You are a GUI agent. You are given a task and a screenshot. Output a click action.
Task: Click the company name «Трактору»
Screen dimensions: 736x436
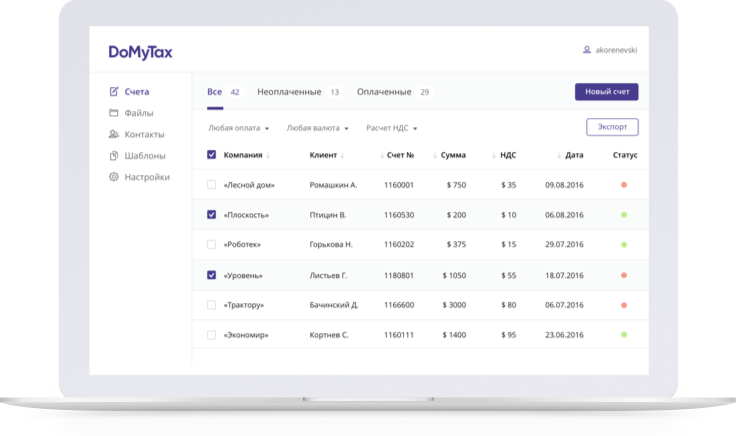point(244,305)
